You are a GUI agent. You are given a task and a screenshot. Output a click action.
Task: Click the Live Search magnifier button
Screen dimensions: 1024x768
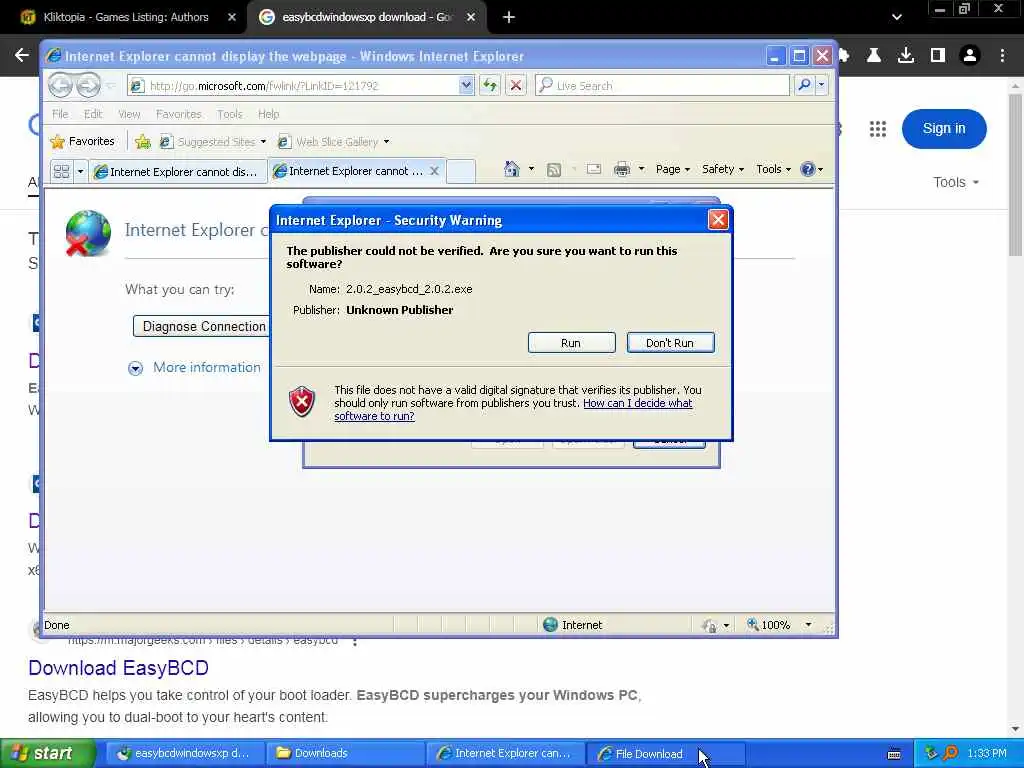805,85
